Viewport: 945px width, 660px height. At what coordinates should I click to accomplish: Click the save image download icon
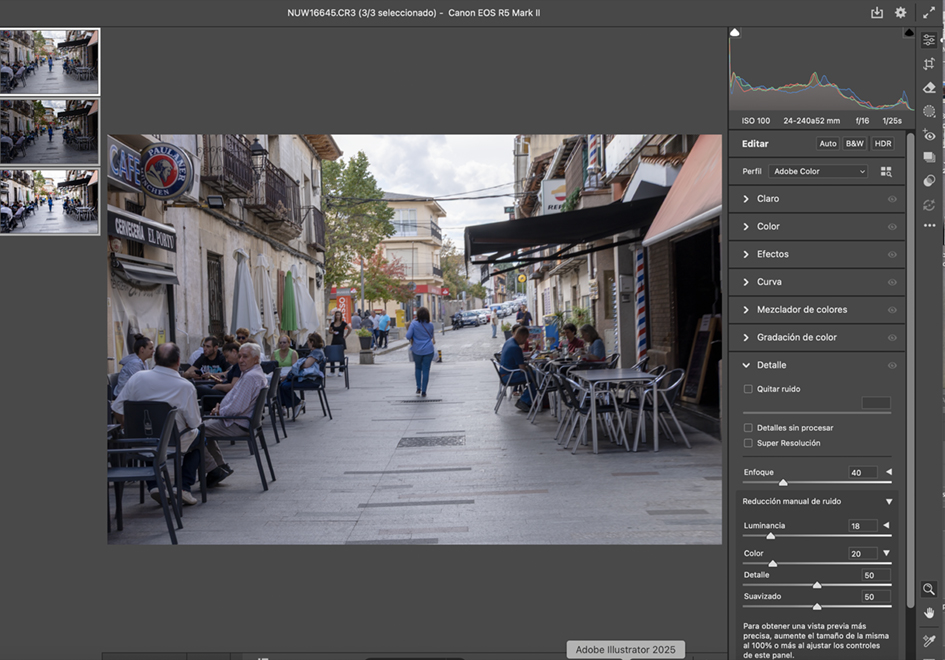coord(877,13)
